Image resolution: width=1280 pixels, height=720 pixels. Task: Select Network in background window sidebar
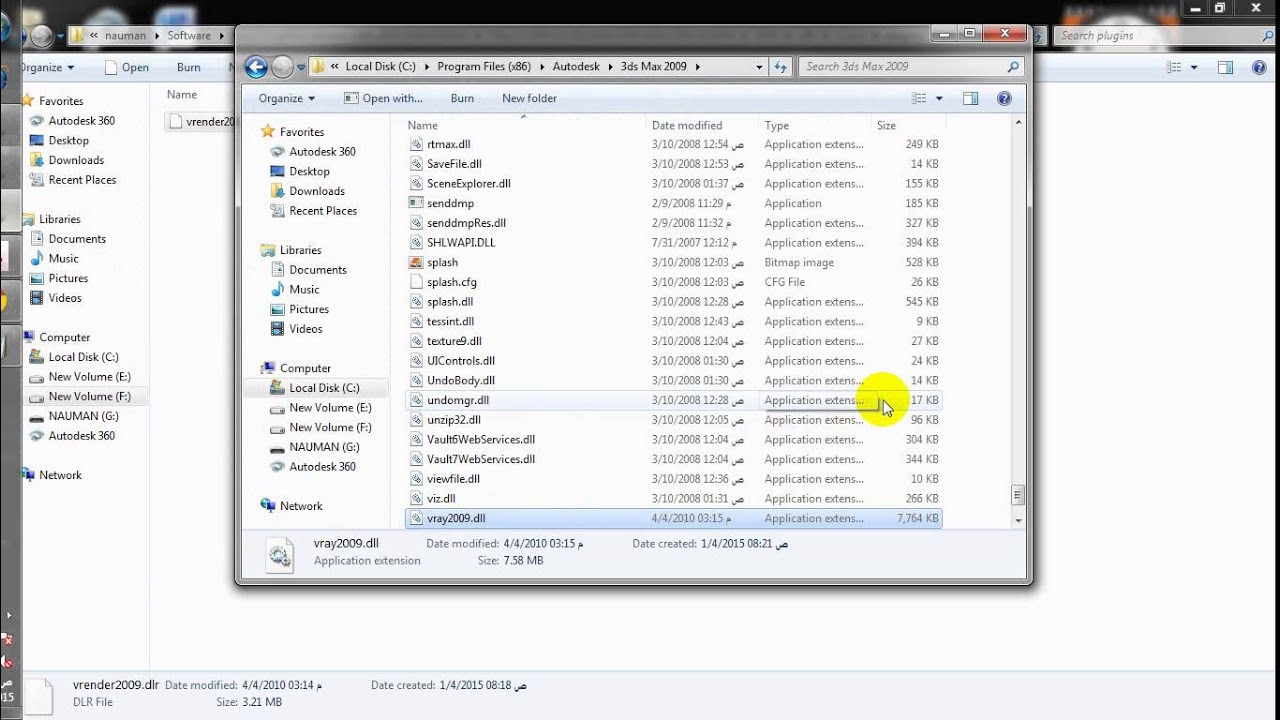(60, 475)
